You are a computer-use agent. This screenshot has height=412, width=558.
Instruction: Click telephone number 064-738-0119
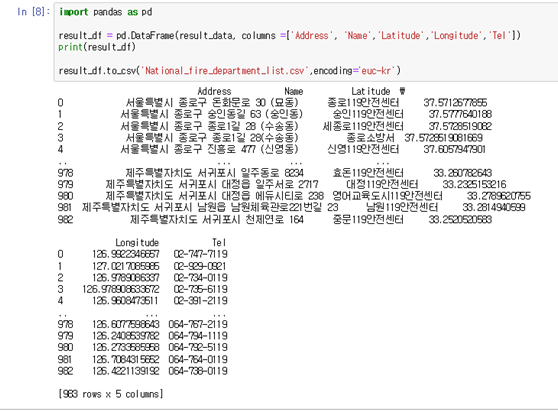point(198,371)
